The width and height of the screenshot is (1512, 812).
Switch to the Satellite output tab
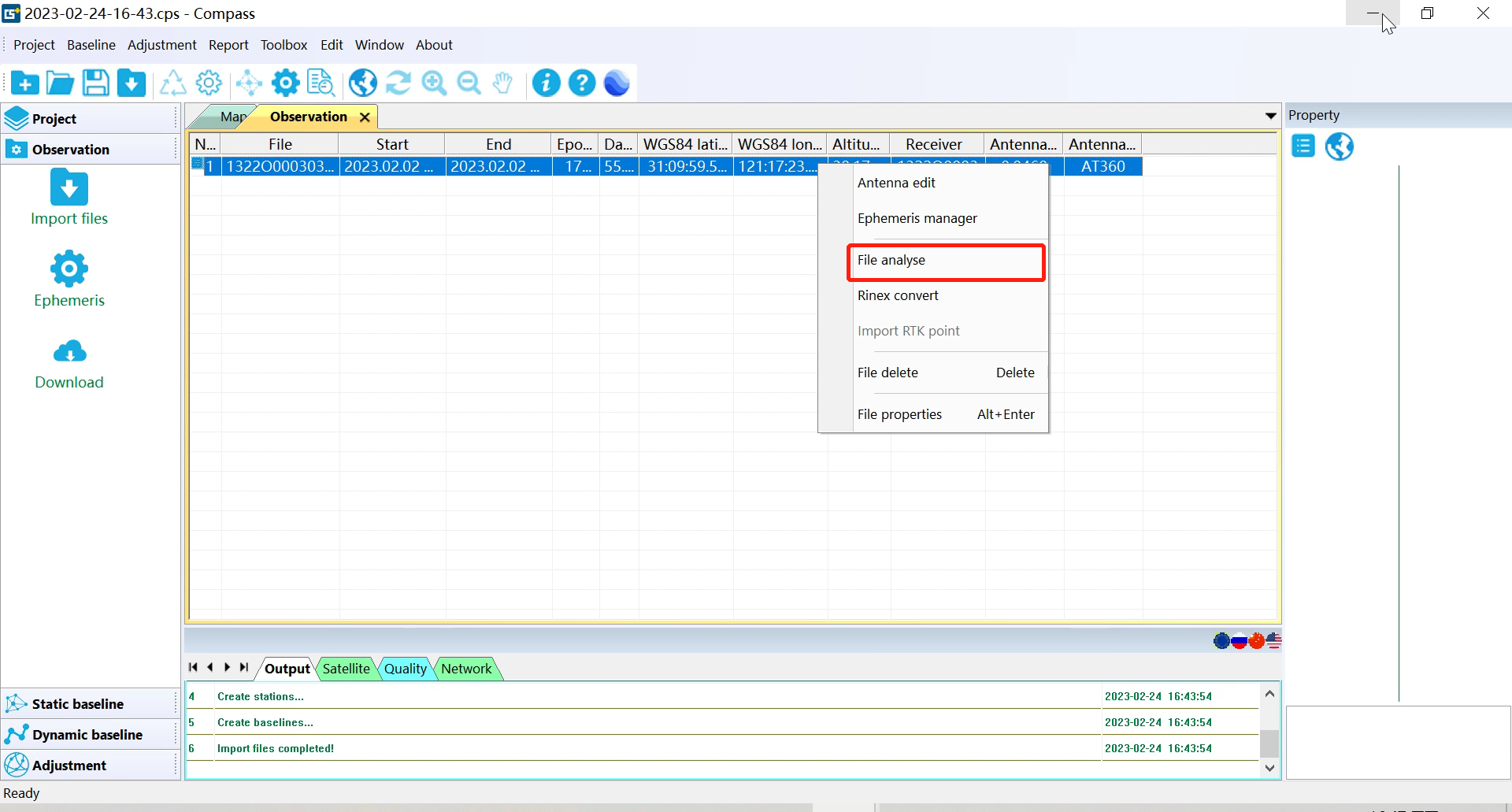(346, 669)
